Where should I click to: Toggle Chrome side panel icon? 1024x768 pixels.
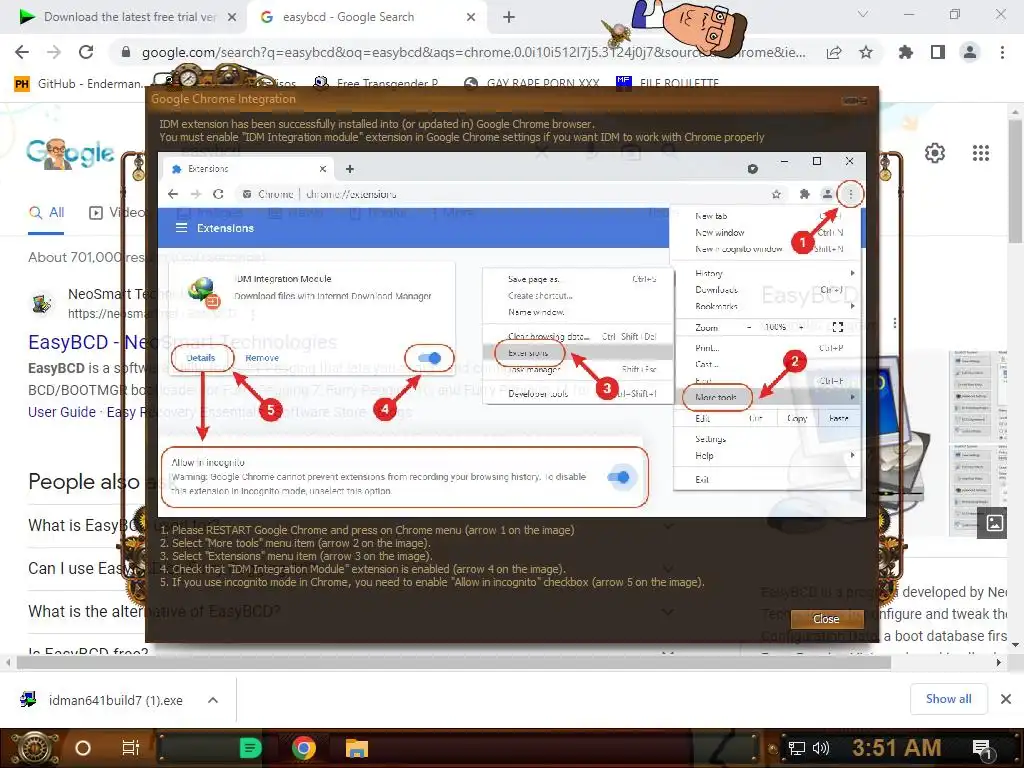pyautogui.click(x=938, y=52)
